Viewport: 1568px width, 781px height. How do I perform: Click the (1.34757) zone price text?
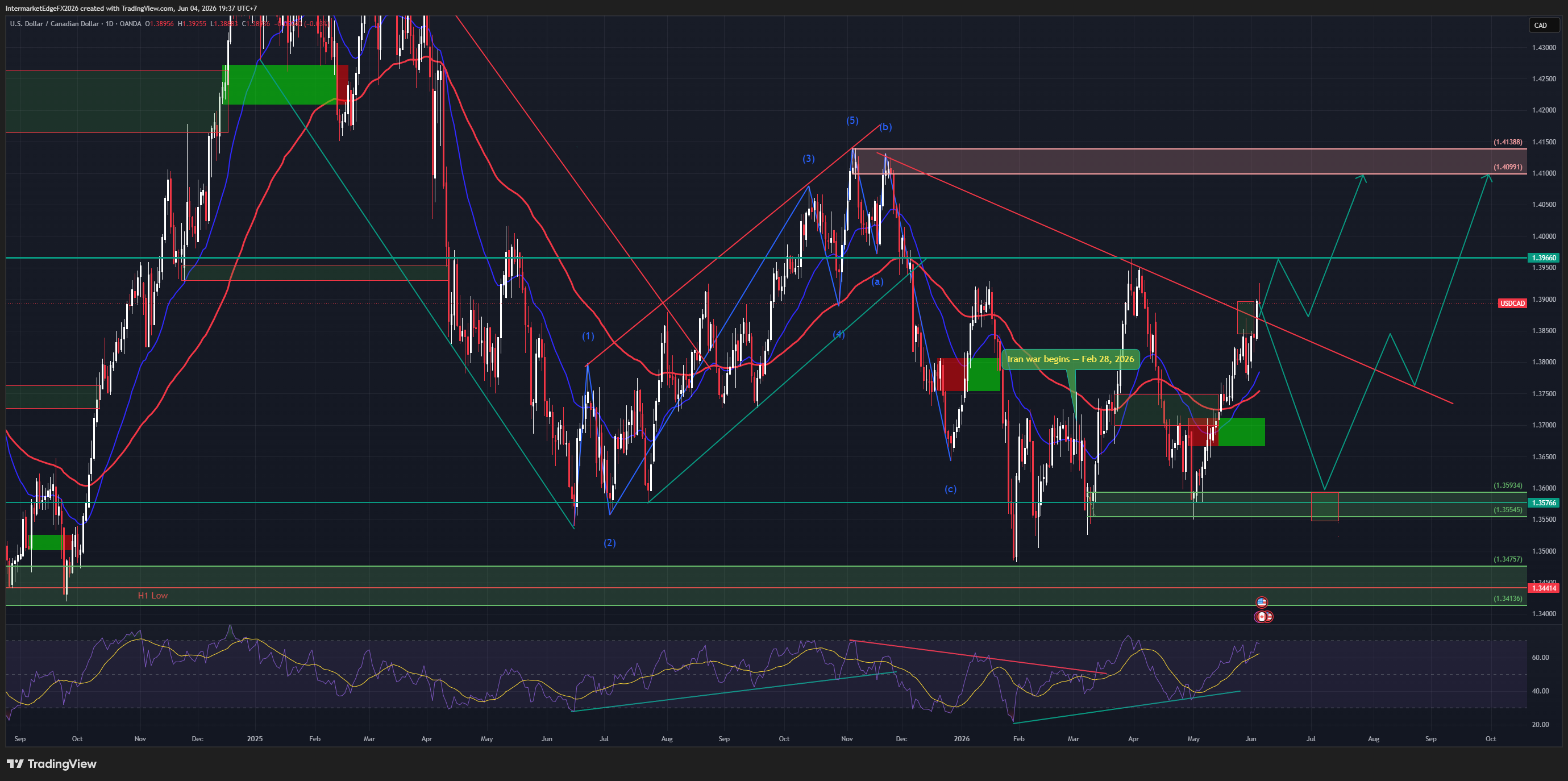click(x=1508, y=559)
